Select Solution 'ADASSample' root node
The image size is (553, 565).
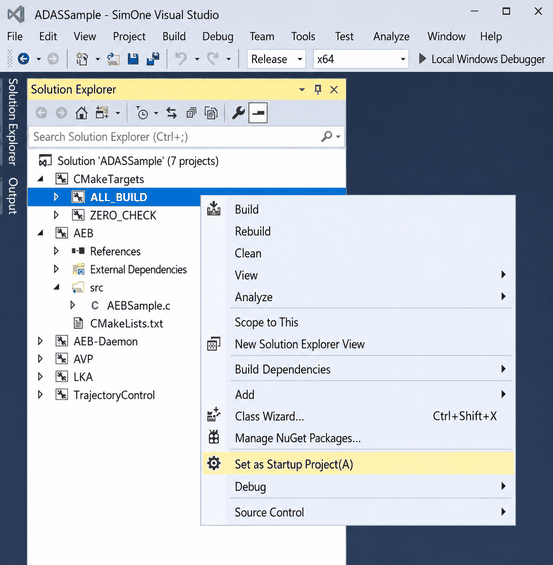pyautogui.click(x=138, y=161)
